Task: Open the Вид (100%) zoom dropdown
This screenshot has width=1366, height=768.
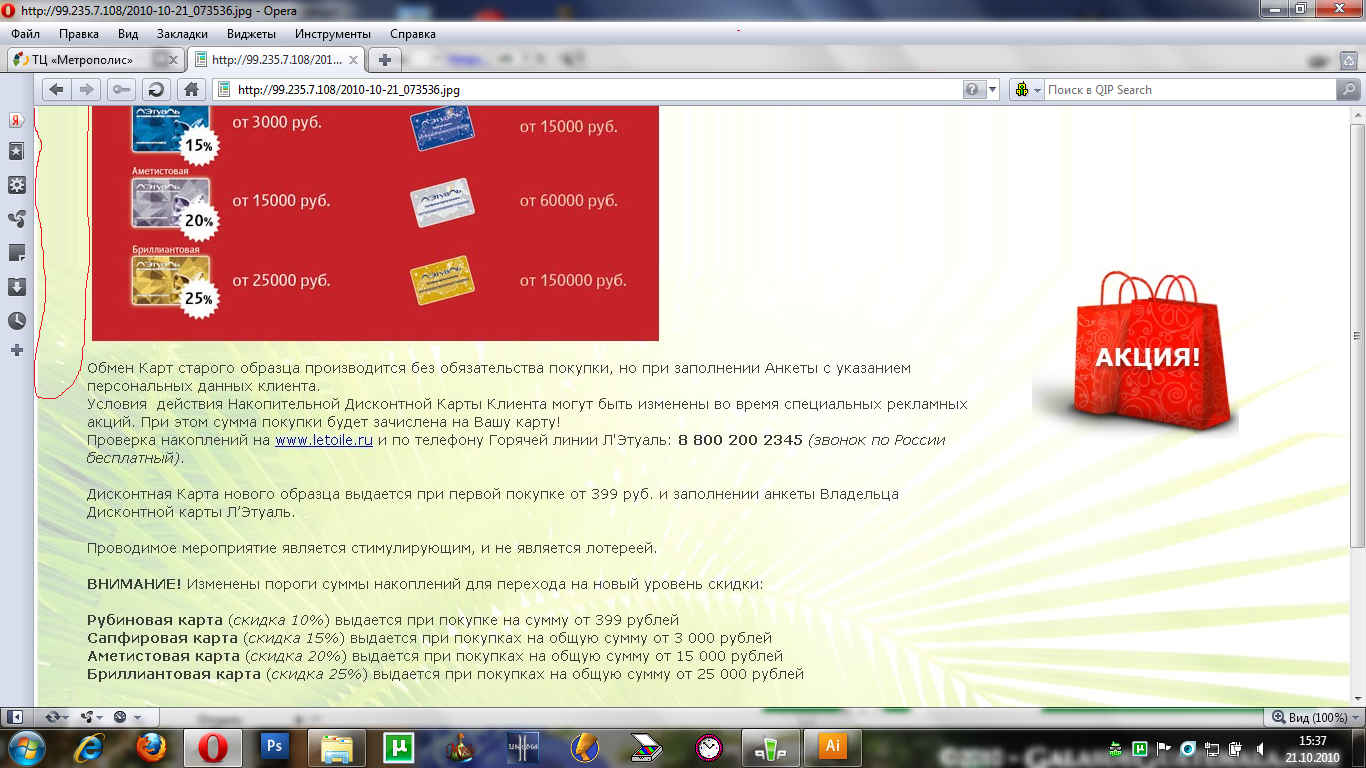Action: coord(1313,717)
